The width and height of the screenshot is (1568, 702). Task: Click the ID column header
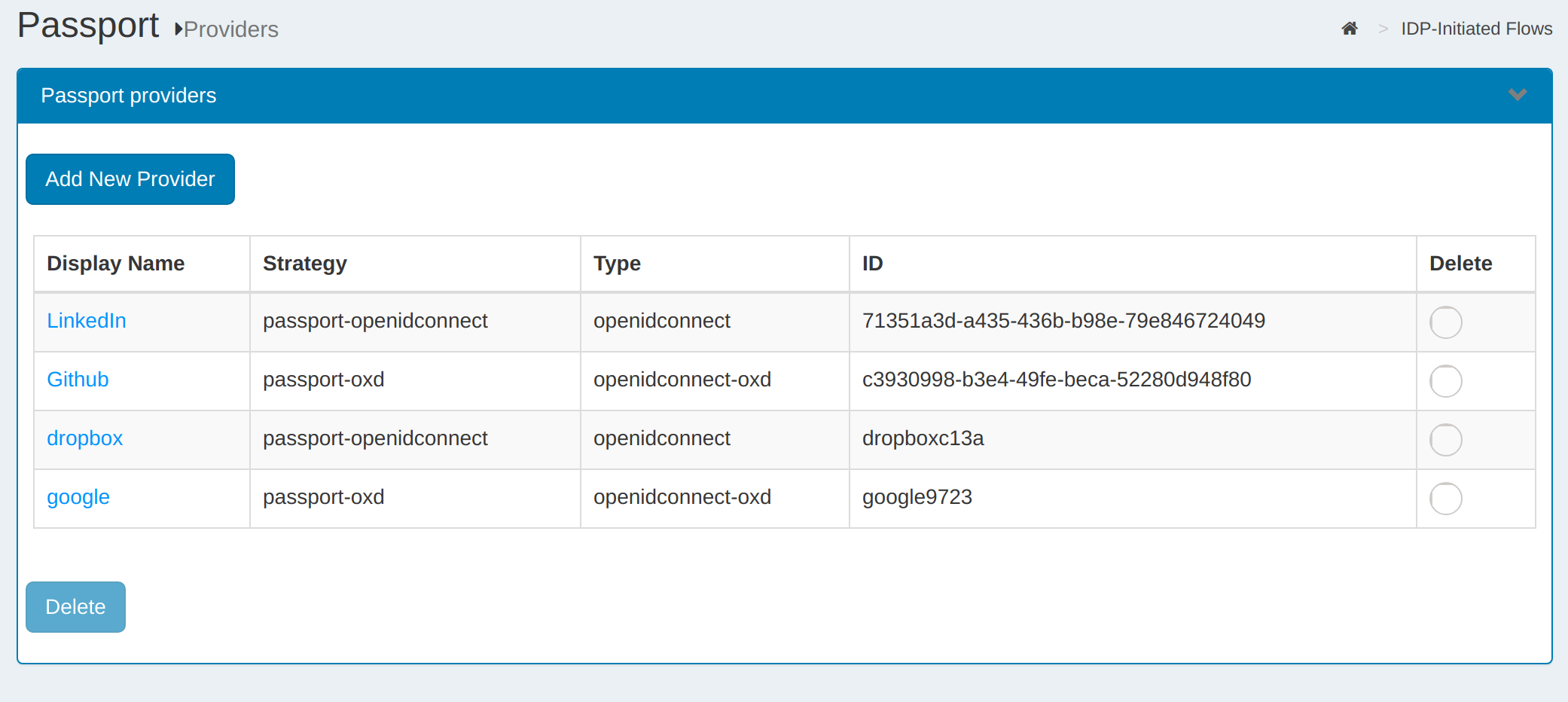click(x=872, y=264)
